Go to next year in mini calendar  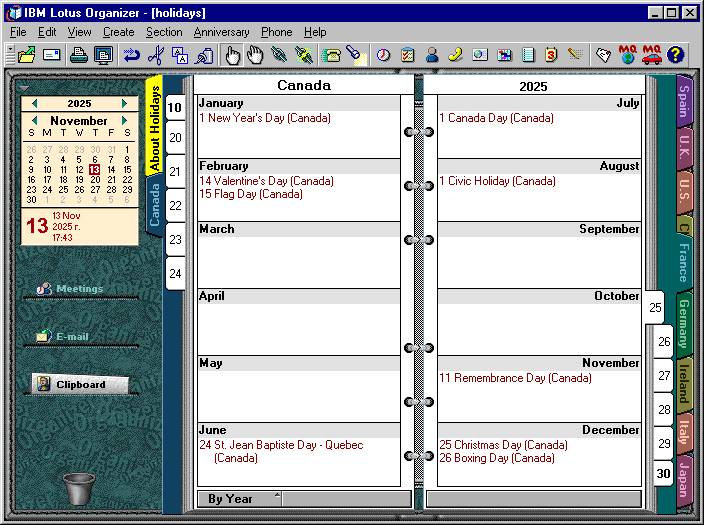[125, 103]
